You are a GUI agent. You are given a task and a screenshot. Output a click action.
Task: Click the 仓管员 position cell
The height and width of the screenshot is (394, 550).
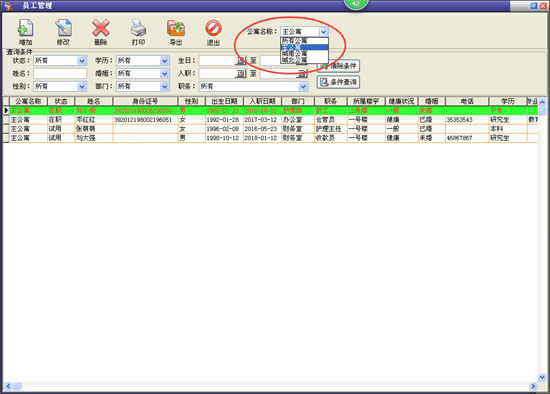331,120
